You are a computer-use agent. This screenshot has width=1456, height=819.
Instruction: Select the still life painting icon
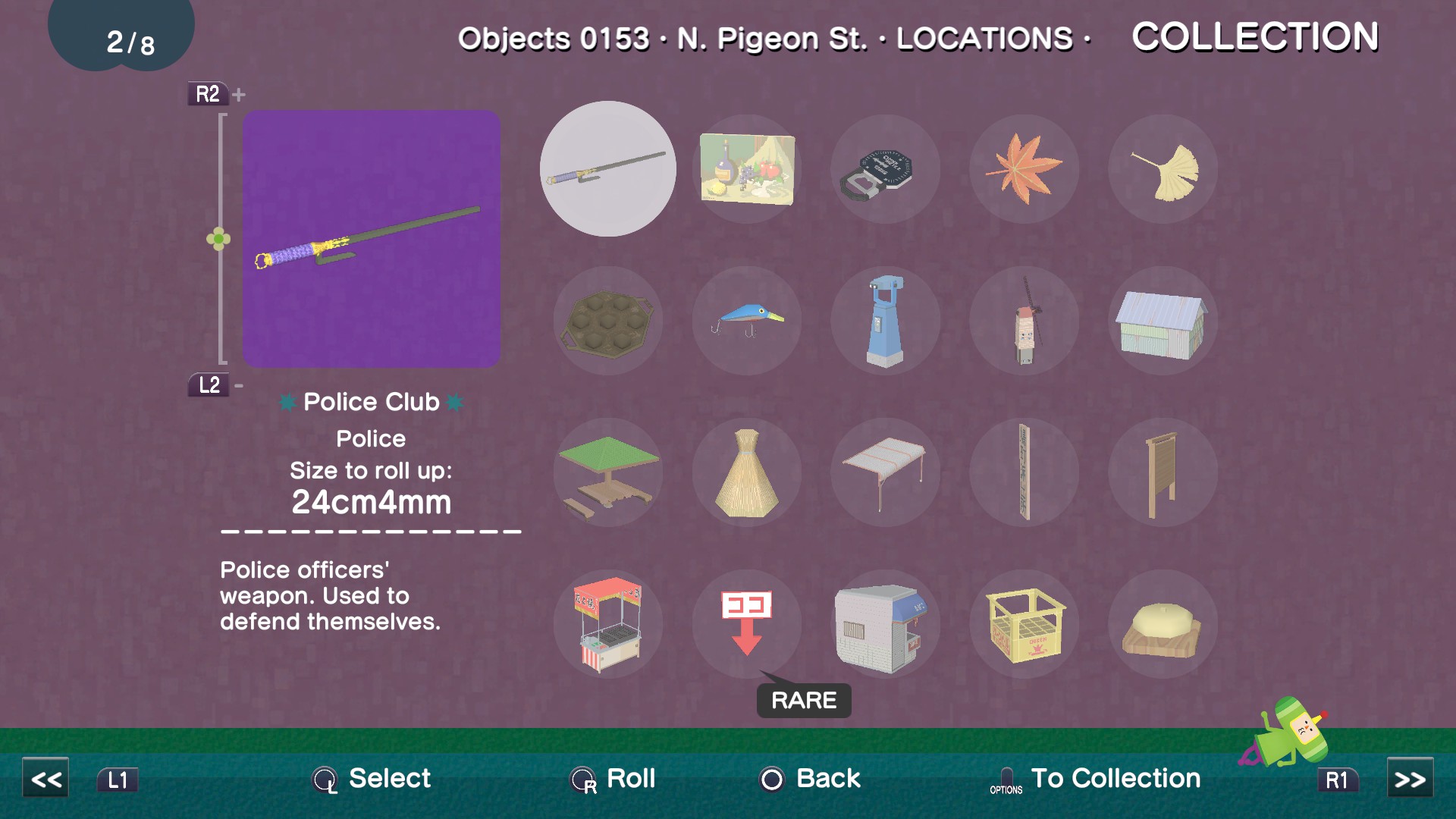(x=747, y=168)
